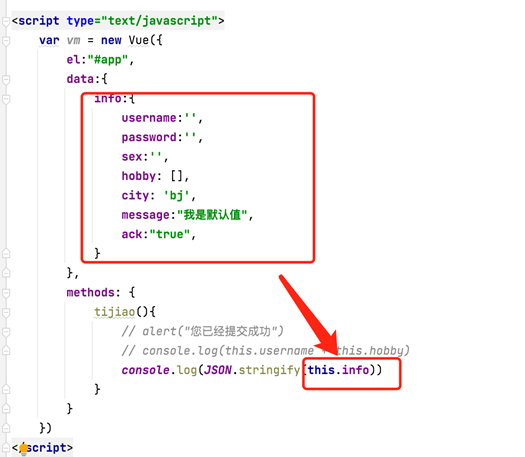This screenshot has width=525, height=457.
Task: Click the 'console' object in the active log line
Action: (146, 370)
